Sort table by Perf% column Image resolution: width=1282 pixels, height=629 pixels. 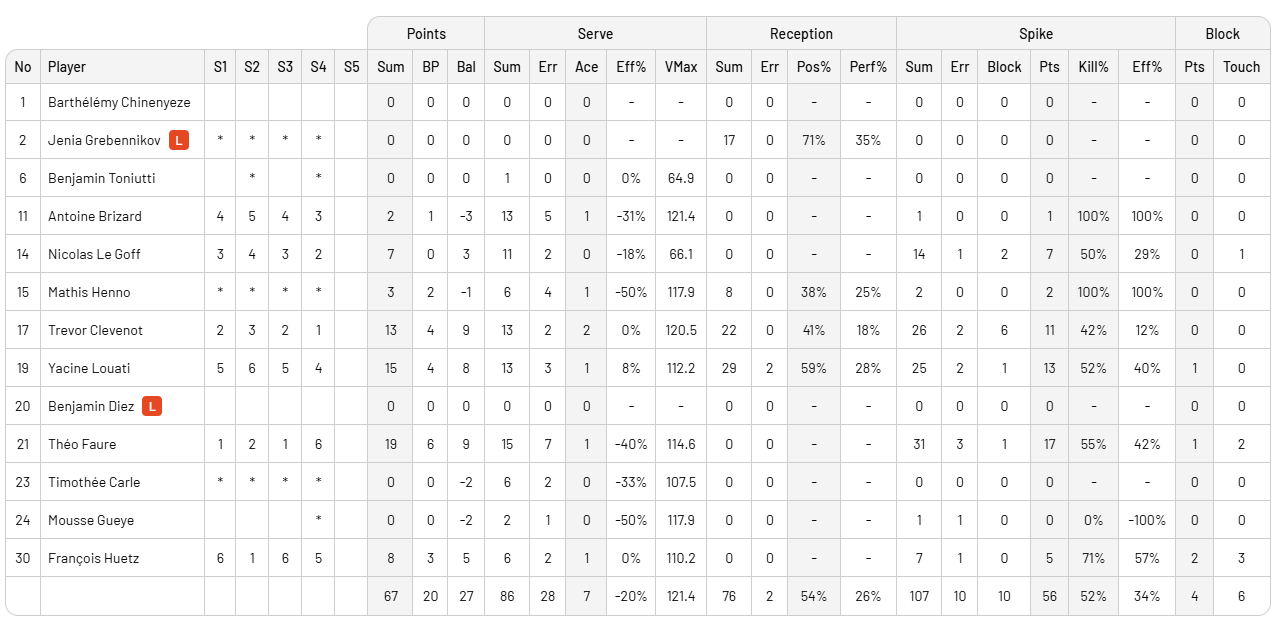click(x=868, y=67)
